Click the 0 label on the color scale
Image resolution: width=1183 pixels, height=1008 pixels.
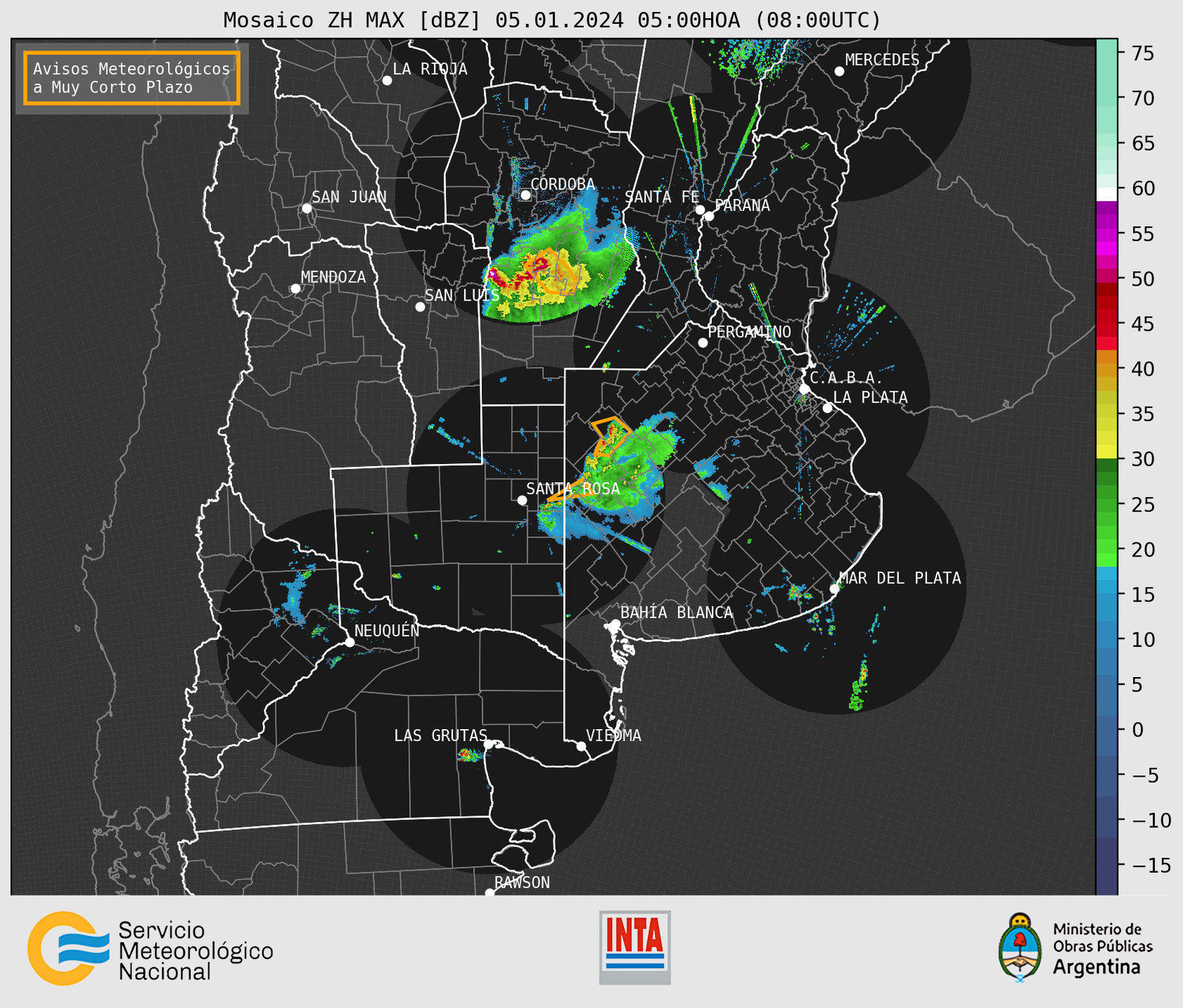(x=1137, y=730)
